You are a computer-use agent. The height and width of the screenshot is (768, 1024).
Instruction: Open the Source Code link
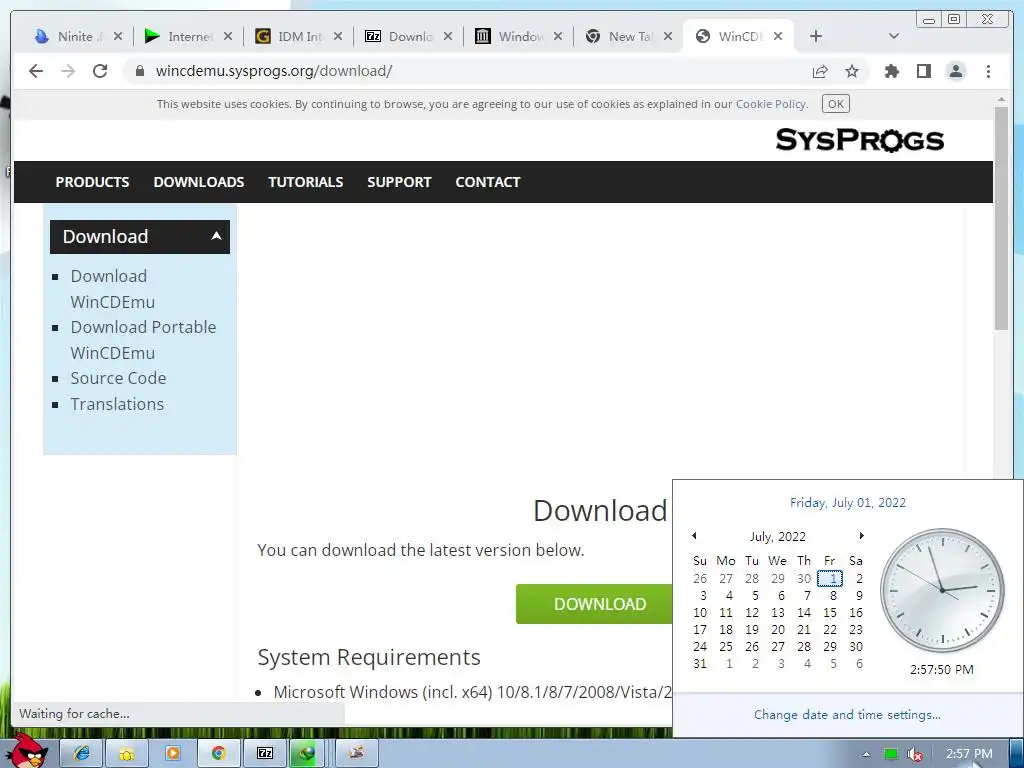118,378
